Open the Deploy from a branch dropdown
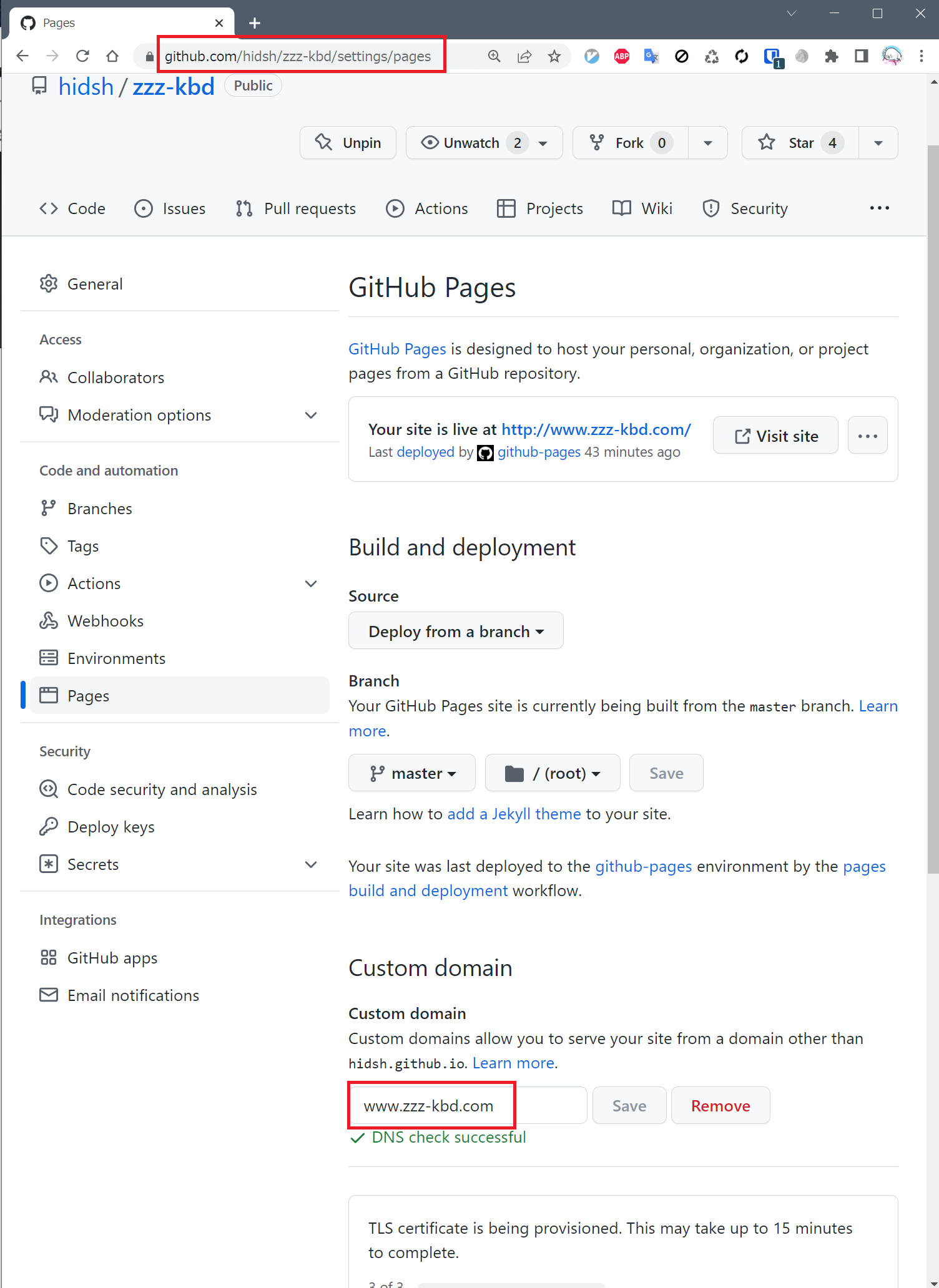Image resolution: width=939 pixels, height=1288 pixels. pyautogui.click(x=456, y=631)
